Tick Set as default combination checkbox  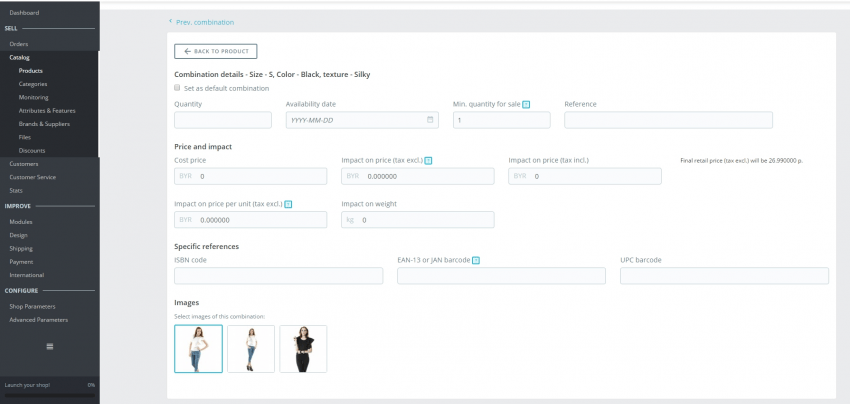click(177, 88)
